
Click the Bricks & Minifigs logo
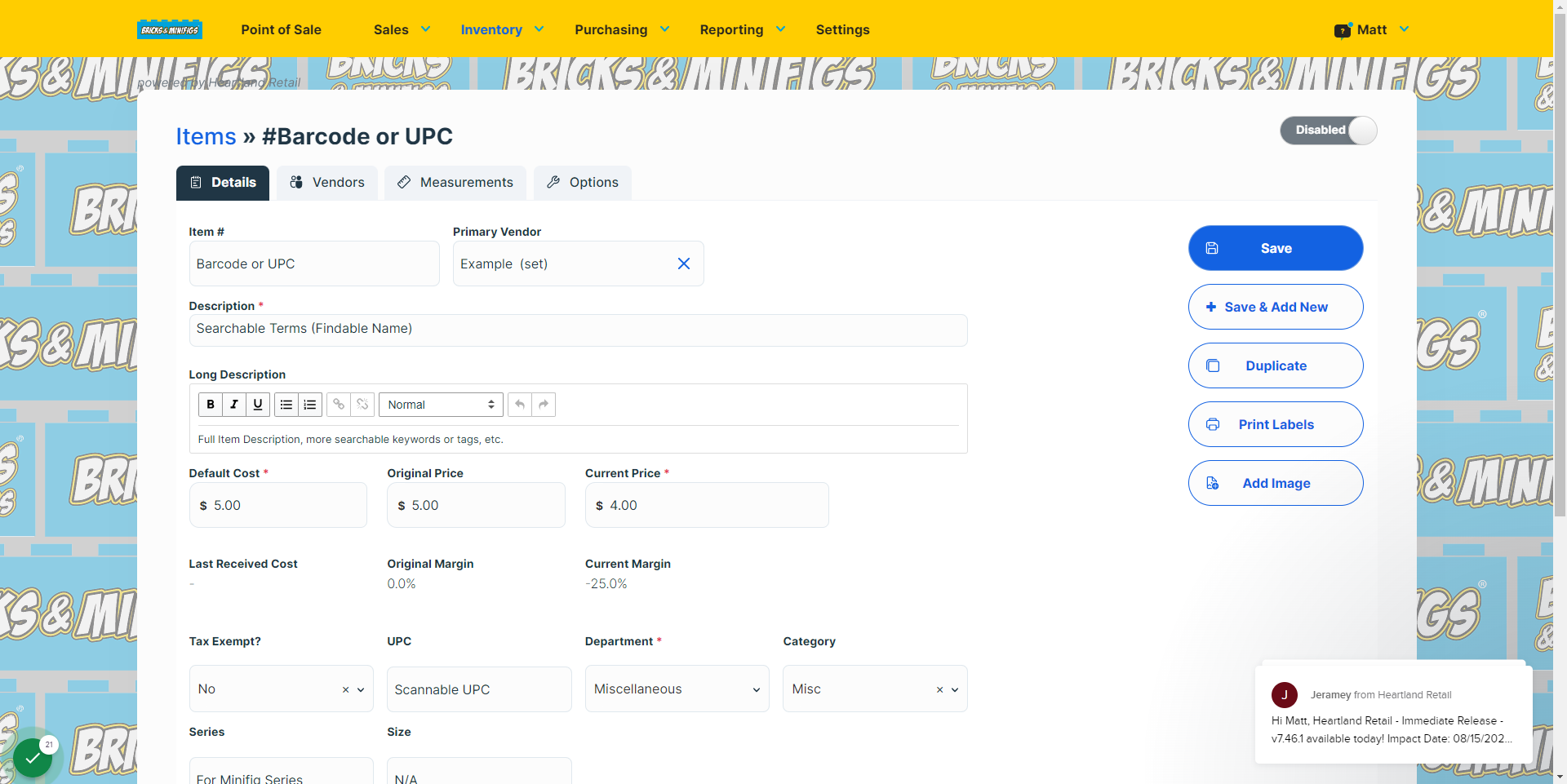point(169,29)
